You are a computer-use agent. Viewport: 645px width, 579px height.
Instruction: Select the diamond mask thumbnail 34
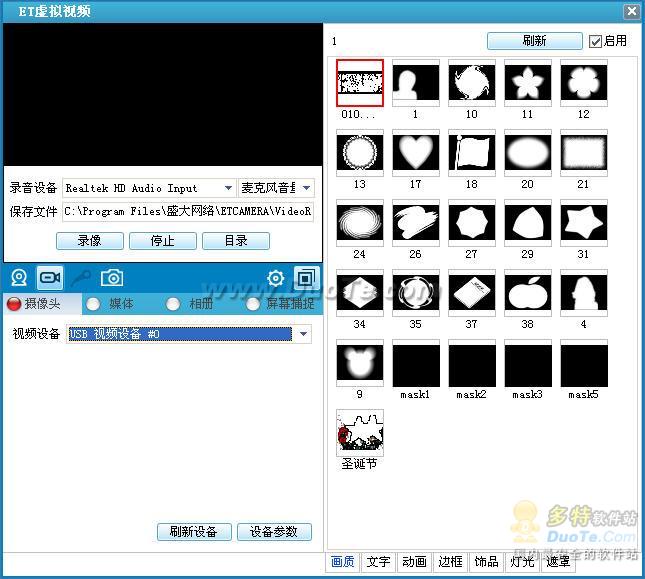(360, 292)
